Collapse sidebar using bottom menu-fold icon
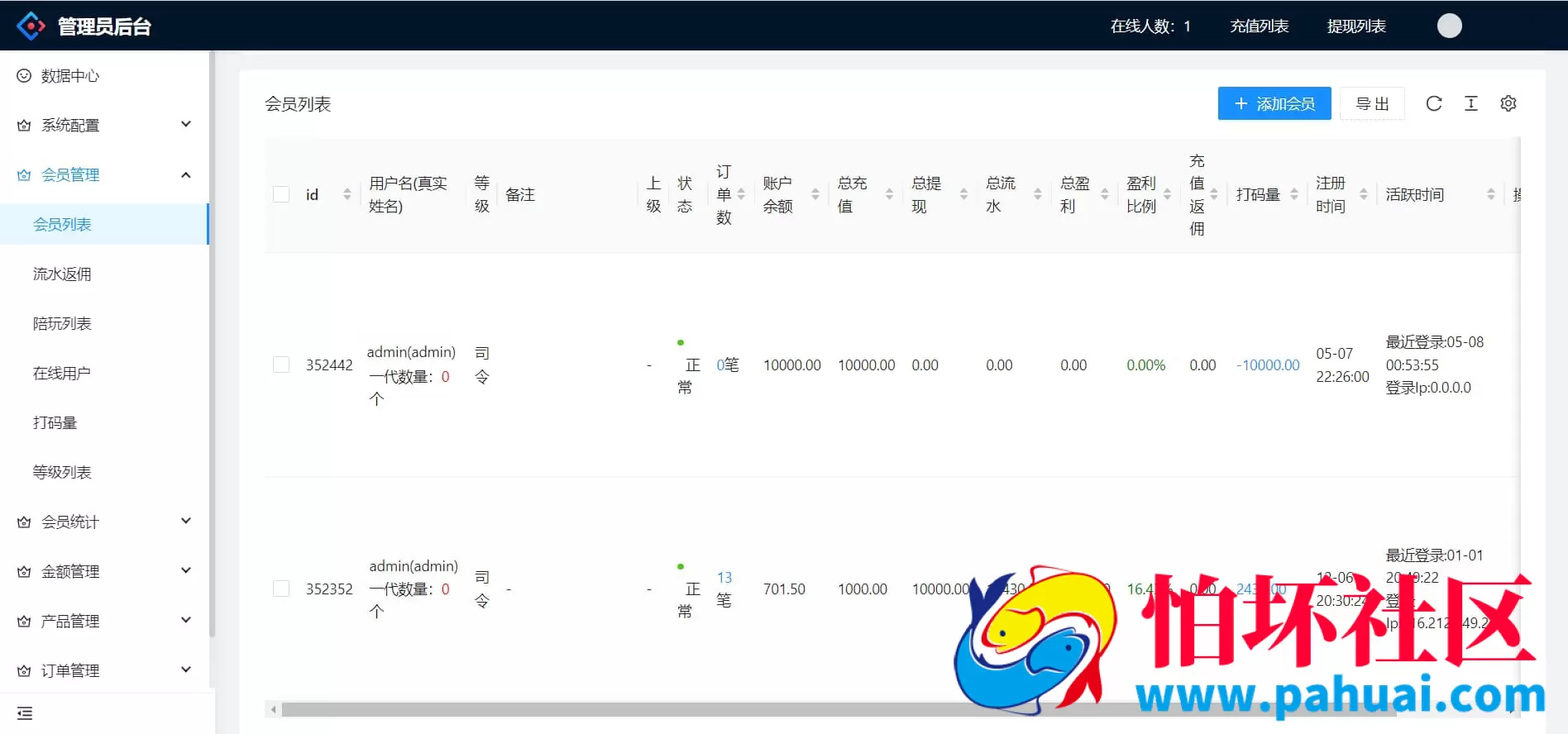This screenshot has height=734, width=1568. pyautogui.click(x=25, y=713)
